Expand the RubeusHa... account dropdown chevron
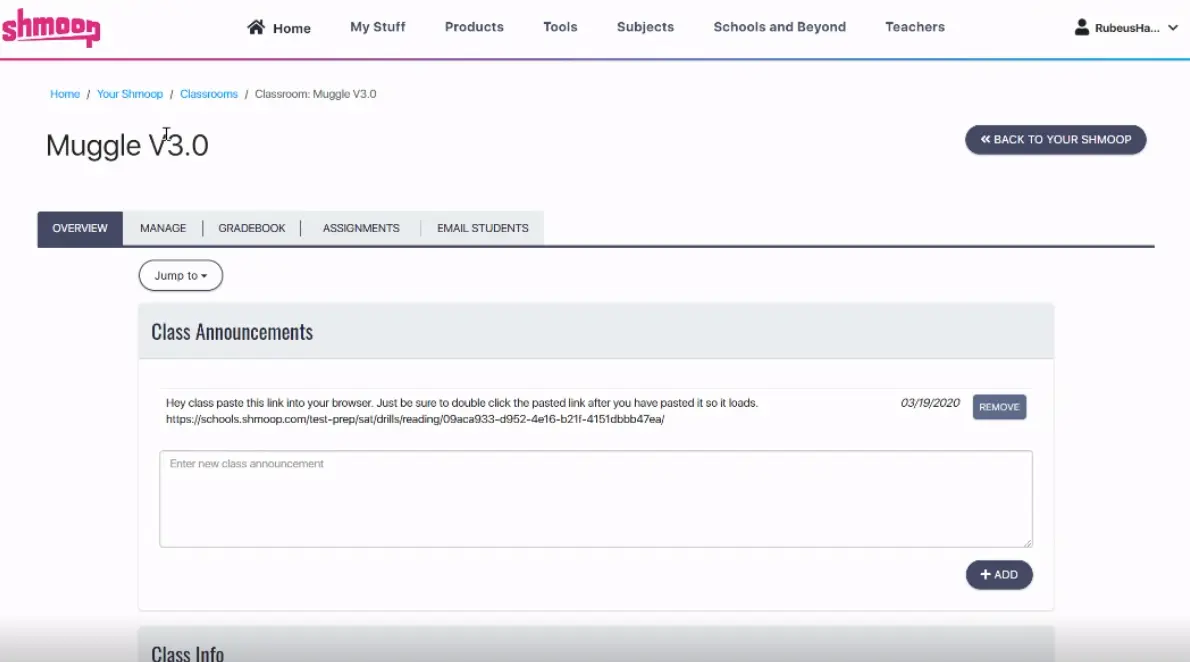The width and height of the screenshot is (1190, 662). [x=1173, y=27]
